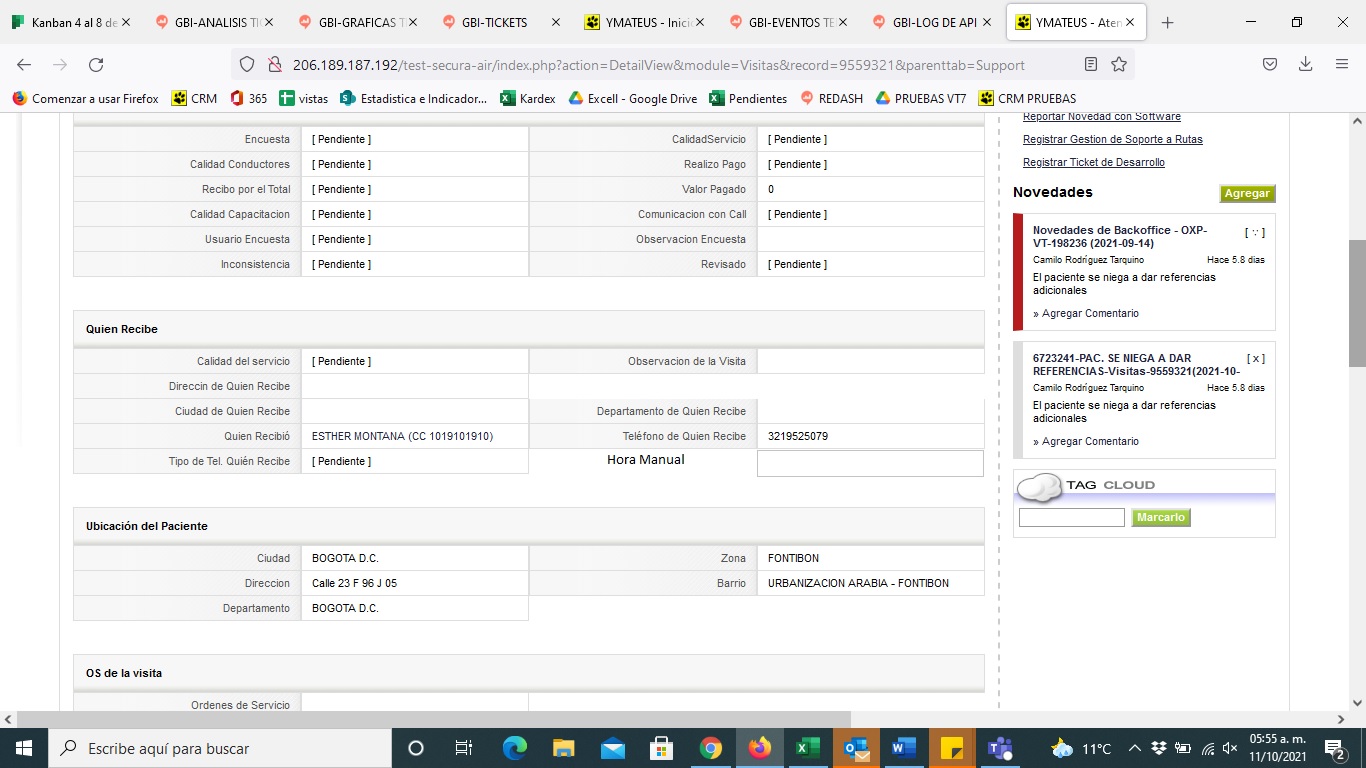Click phone number 3219525079
This screenshot has width=1366, height=768.
[x=798, y=437]
